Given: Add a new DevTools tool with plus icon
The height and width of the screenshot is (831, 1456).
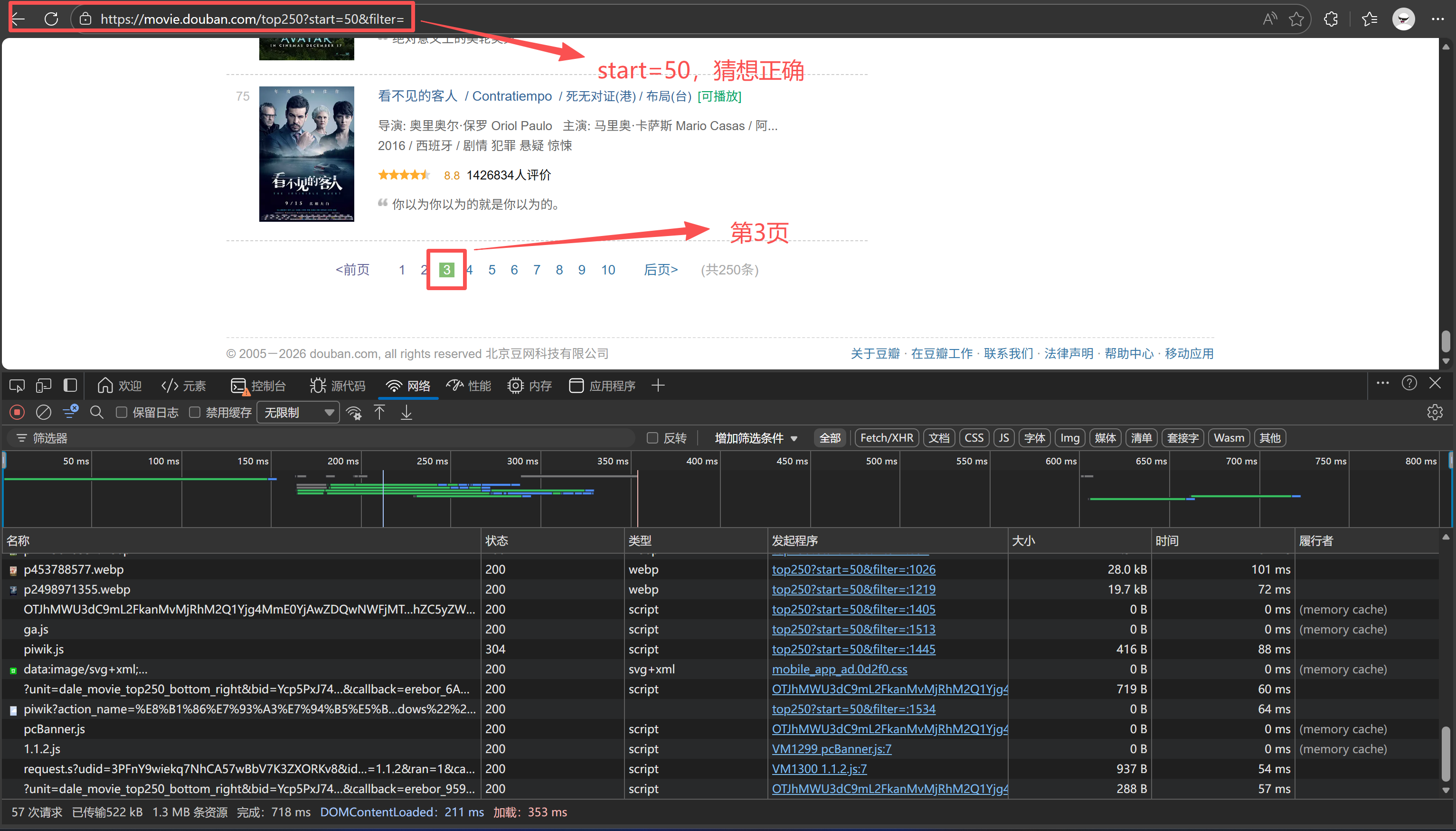Looking at the screenshot, I should pyautogui.click(x=658, y=386).
